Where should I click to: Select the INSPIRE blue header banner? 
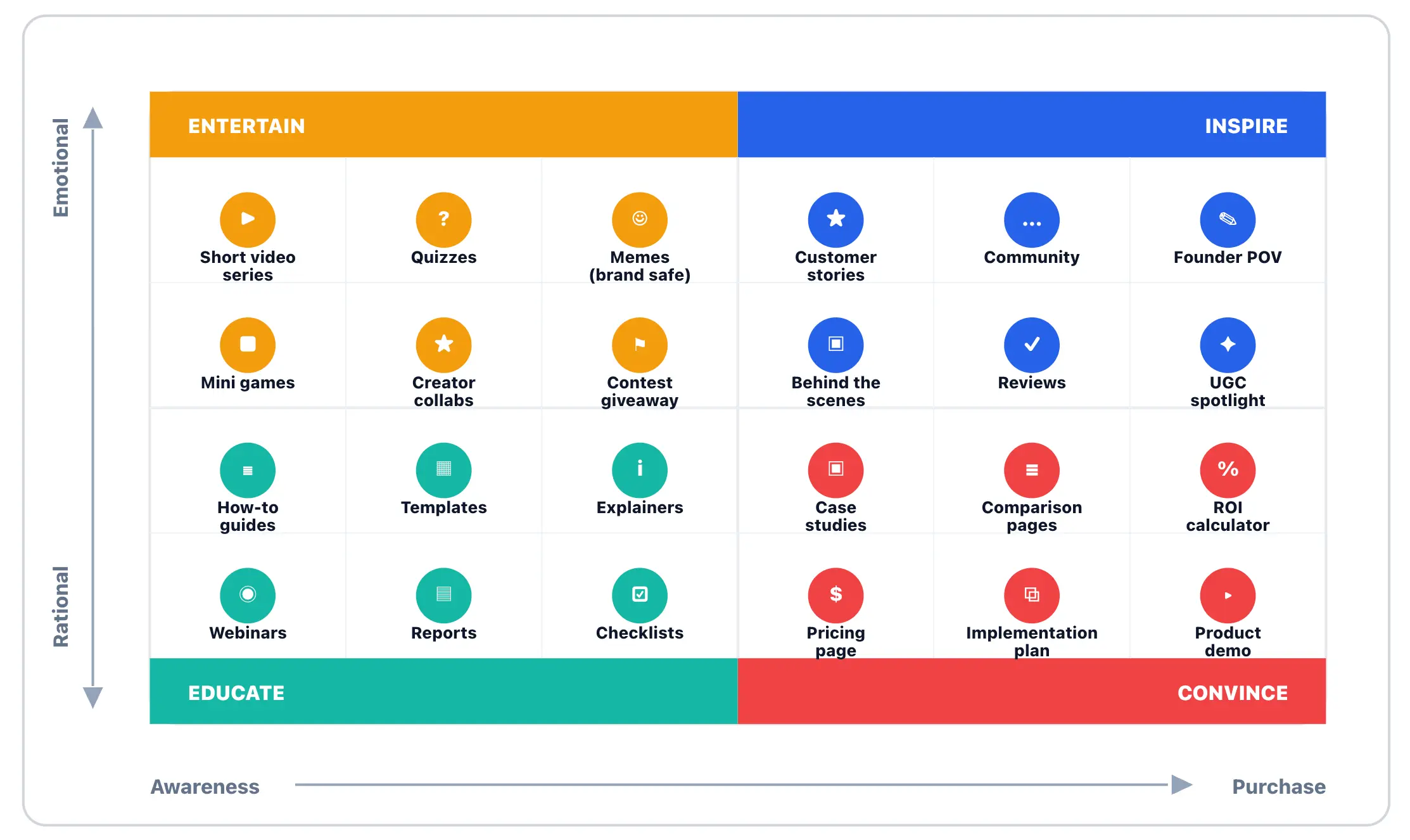(1031, 125)
